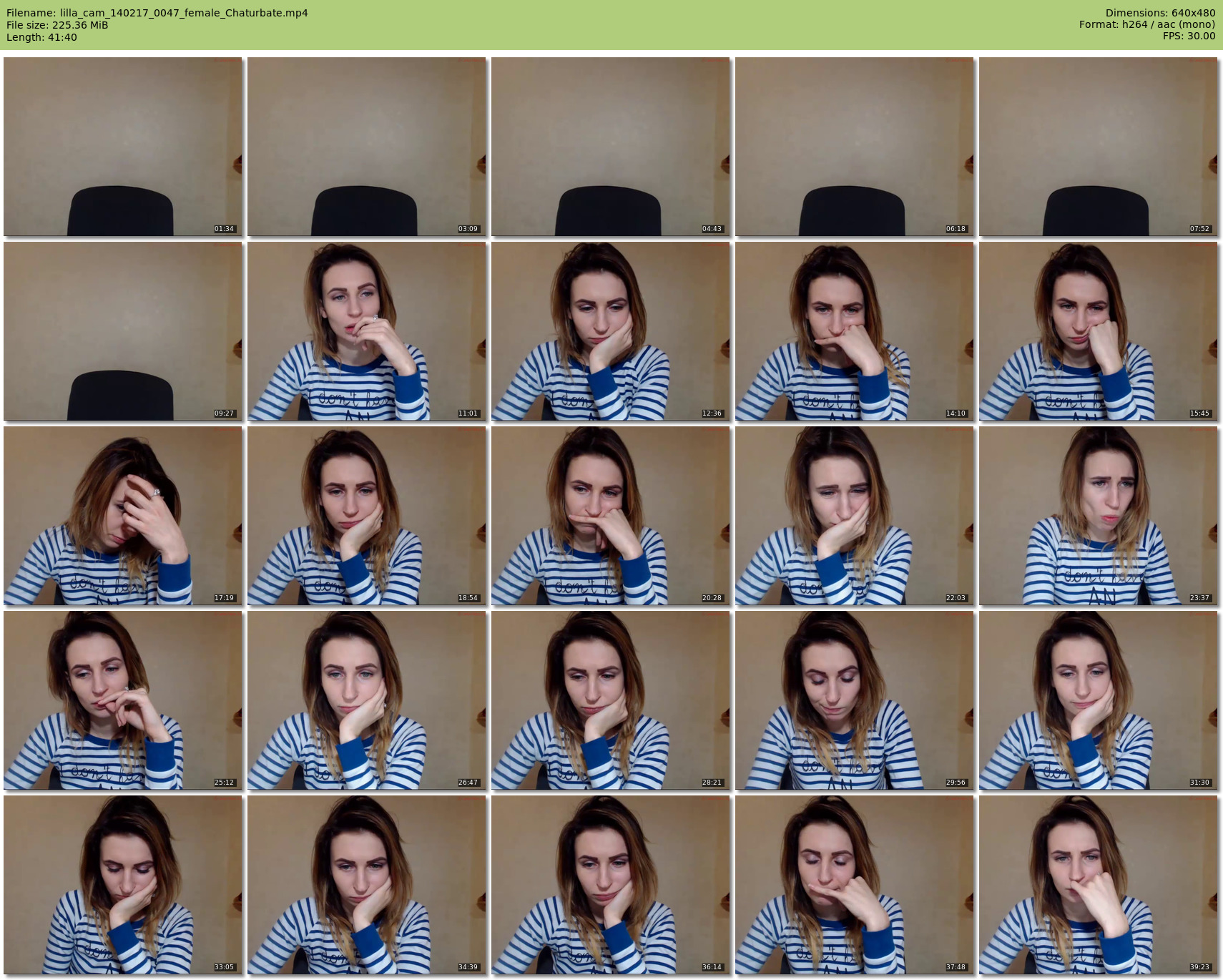Open the frame marked 29:56
The width and height of the screenshot is (1223, 980).
pos(855,700)
